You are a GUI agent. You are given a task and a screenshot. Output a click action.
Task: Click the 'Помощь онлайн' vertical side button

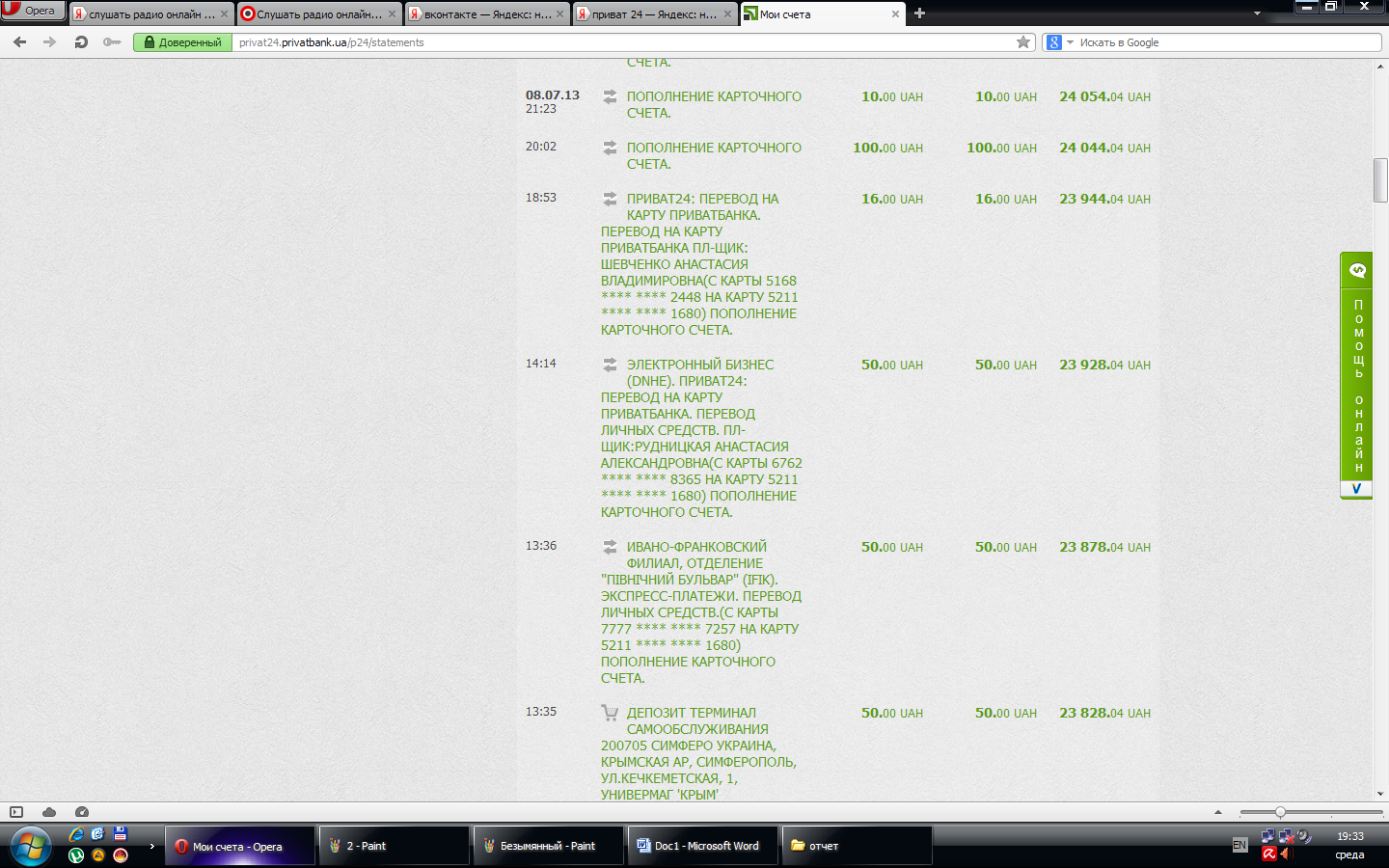coord(1357,386)
